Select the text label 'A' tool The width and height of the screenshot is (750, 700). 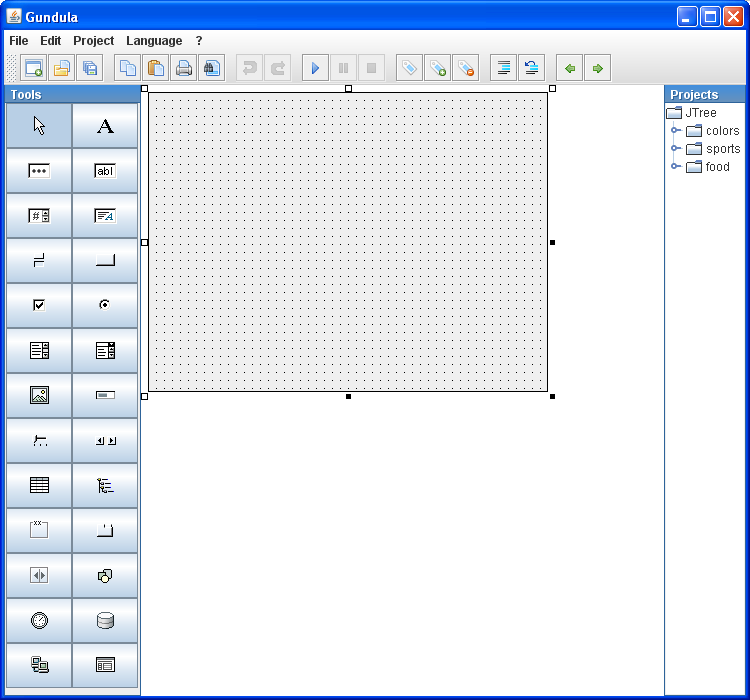click(105, 126)
